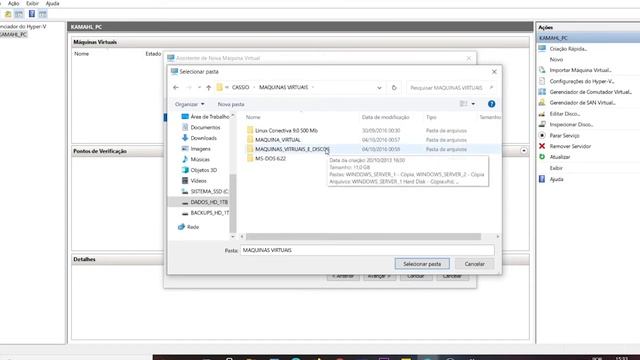This screenshot has width=640, height=360.
Task: Select SISTEMA_SSD drive in sidebar
Action: click(x=209, y=191)
